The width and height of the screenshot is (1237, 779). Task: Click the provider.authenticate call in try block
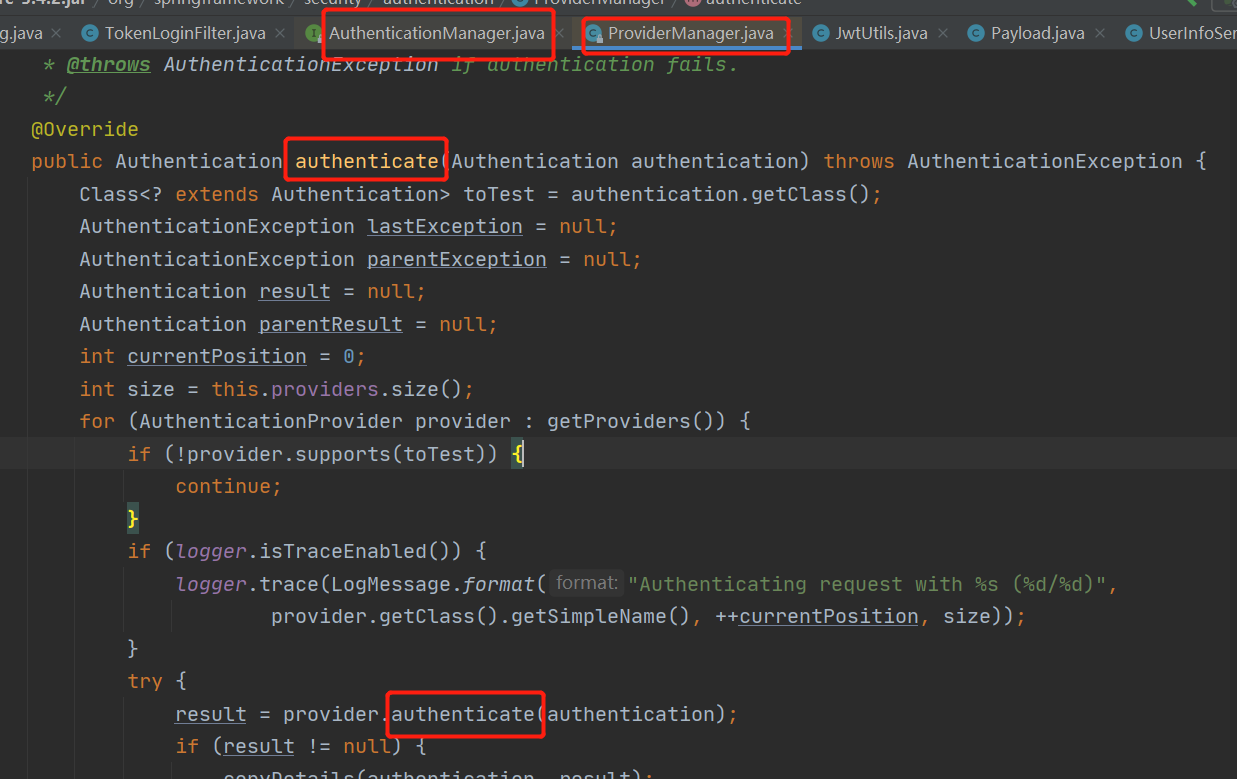462,714
